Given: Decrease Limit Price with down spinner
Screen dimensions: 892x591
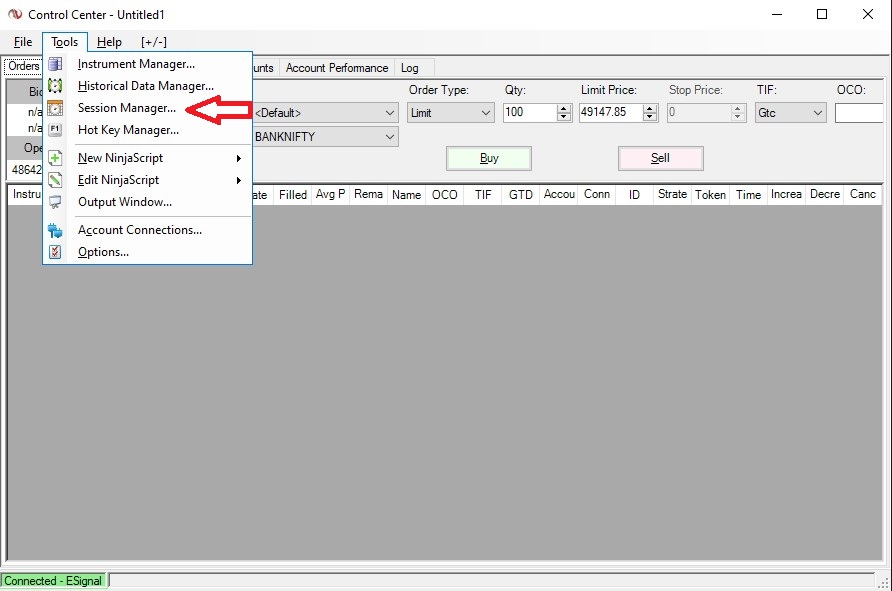Looking at the screenshot, I should coord(650,117).
